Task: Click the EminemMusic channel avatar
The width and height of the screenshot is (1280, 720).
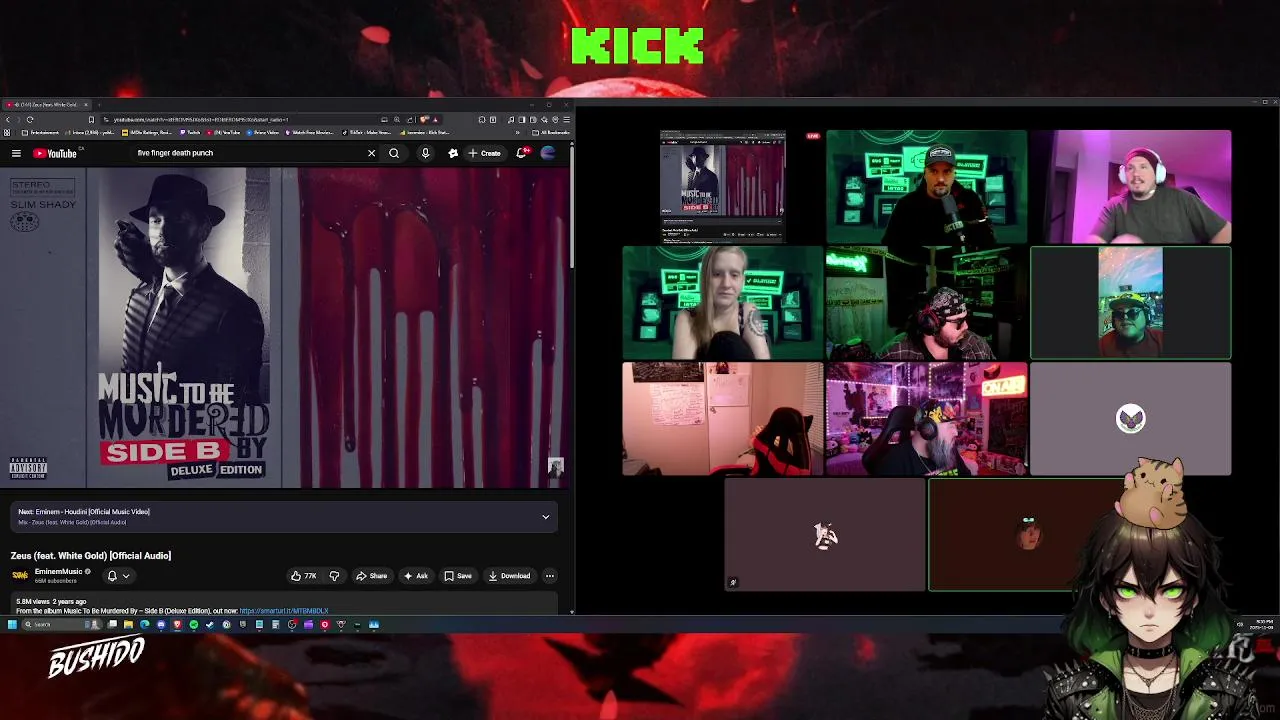Action: point(19,575)
